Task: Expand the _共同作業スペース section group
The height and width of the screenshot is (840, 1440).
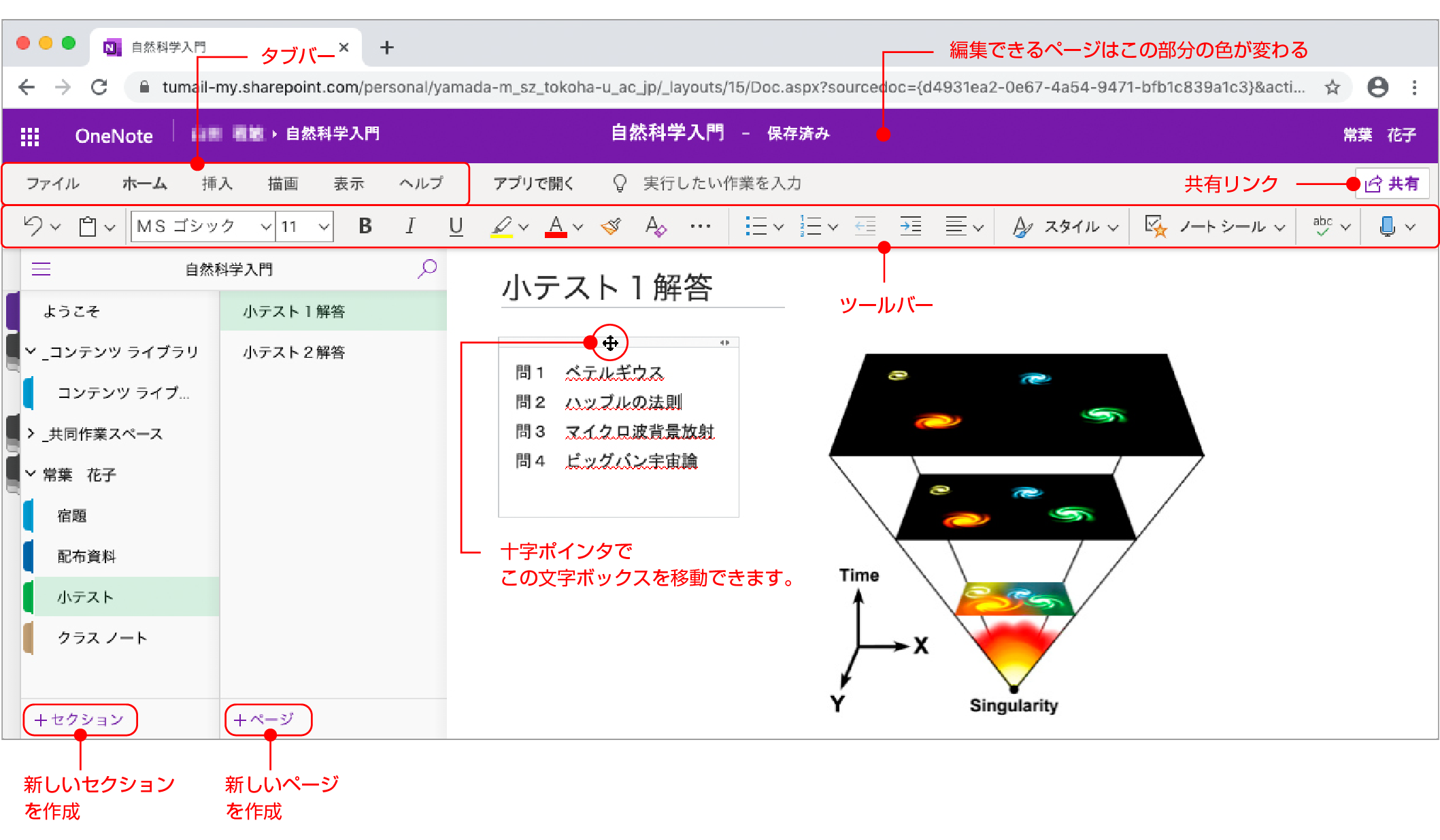Action: tap(31, 433)
